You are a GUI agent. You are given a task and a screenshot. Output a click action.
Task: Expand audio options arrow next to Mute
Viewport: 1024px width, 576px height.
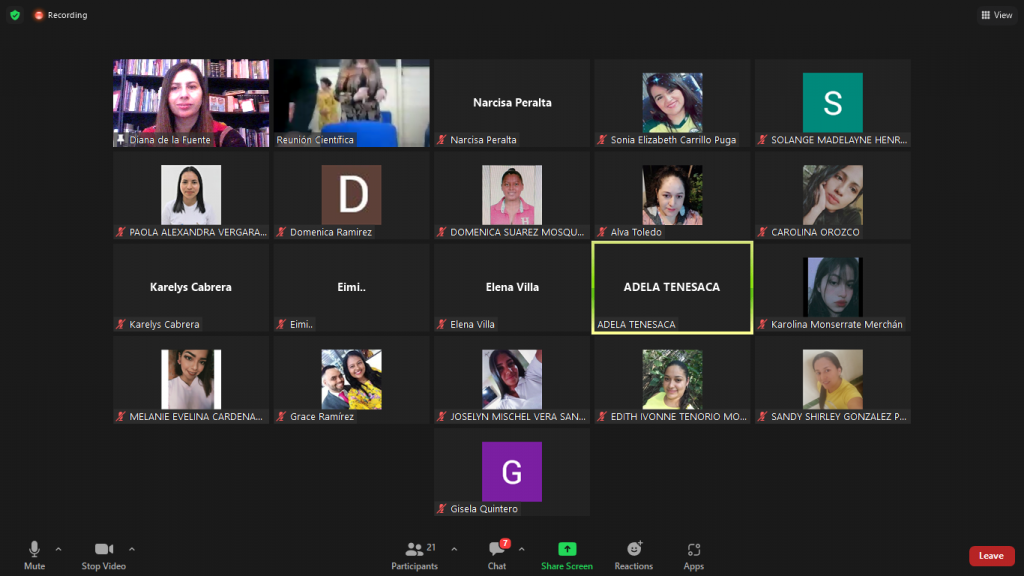pos(58,549)
